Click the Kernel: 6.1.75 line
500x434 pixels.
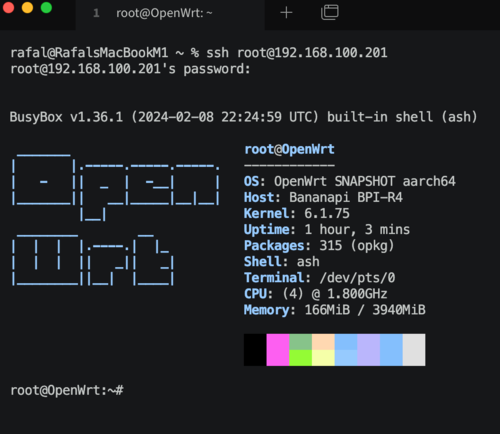pyautogui.click(x=297, y=213)
